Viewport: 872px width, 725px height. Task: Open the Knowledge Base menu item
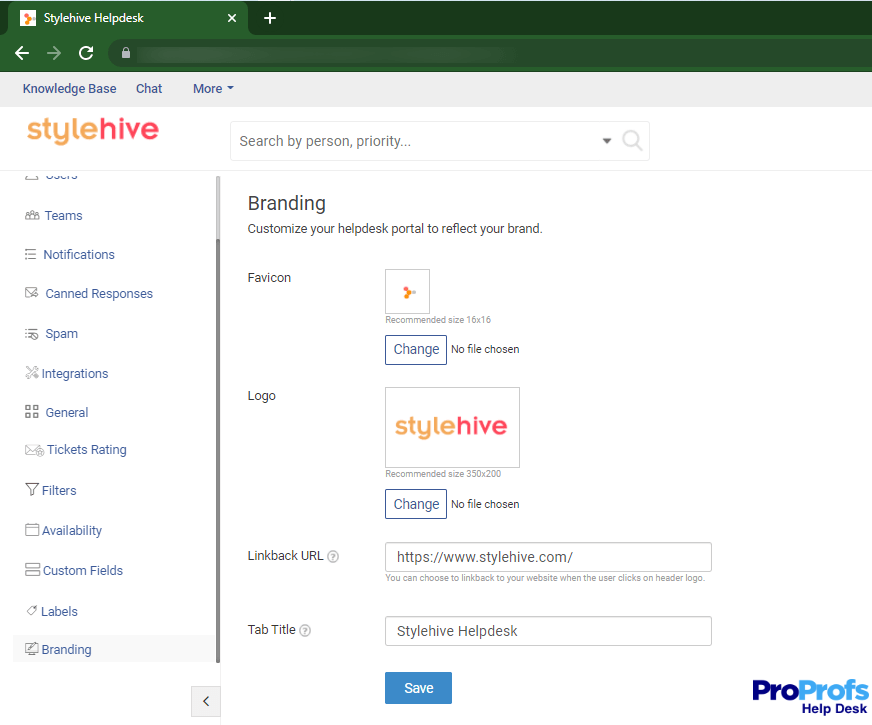70,88
